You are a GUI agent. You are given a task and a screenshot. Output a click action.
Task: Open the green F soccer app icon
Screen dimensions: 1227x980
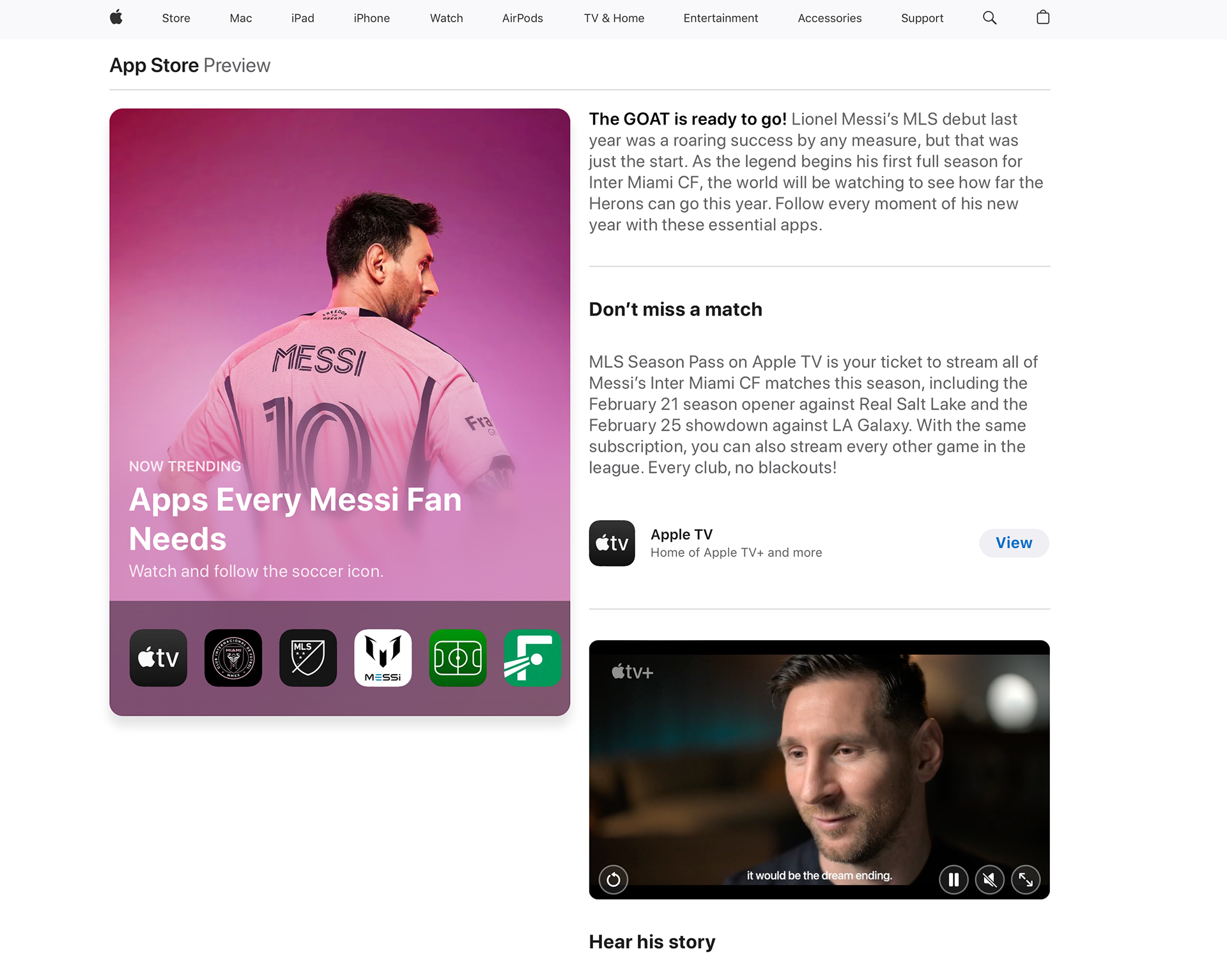click(x=532, y=658)
